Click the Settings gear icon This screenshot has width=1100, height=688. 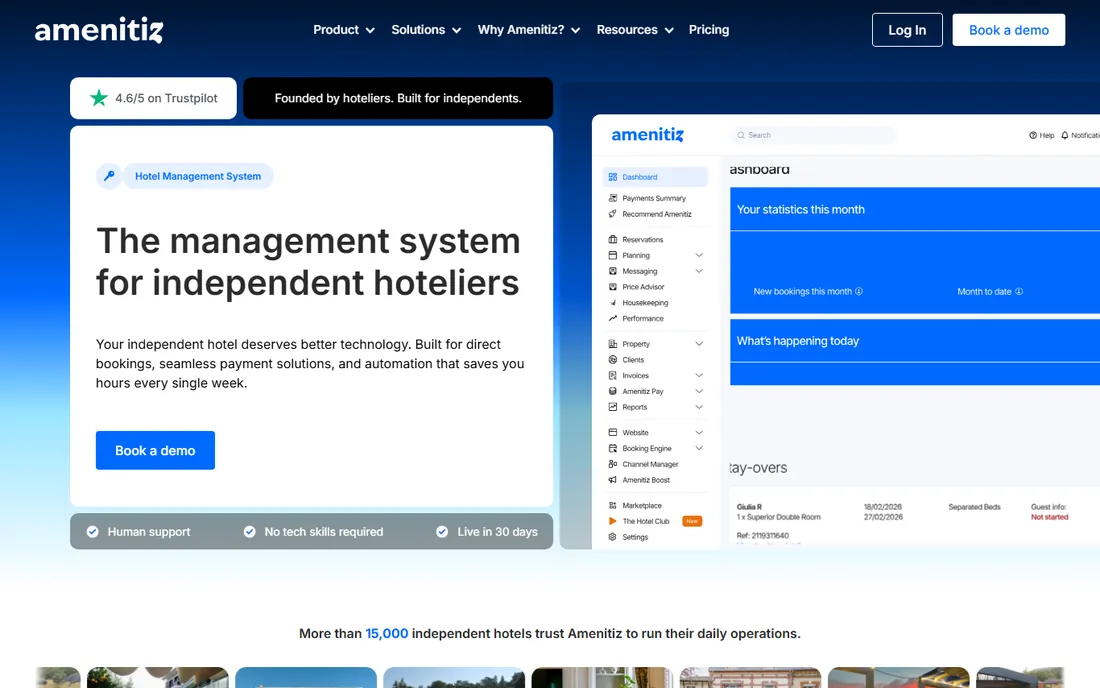[x=612, y=537]
